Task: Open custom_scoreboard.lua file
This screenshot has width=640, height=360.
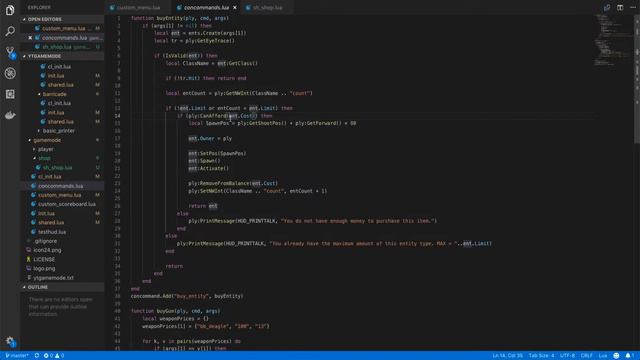Action: (x=62, y=204)
